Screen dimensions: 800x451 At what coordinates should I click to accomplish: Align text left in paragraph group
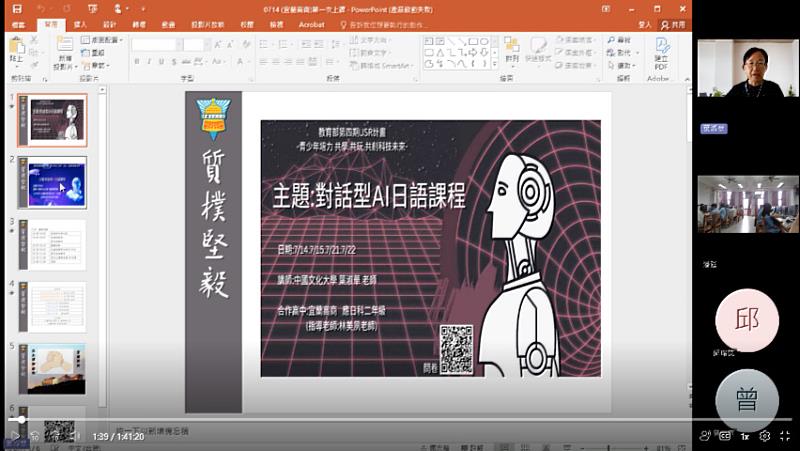pos(264,62)
